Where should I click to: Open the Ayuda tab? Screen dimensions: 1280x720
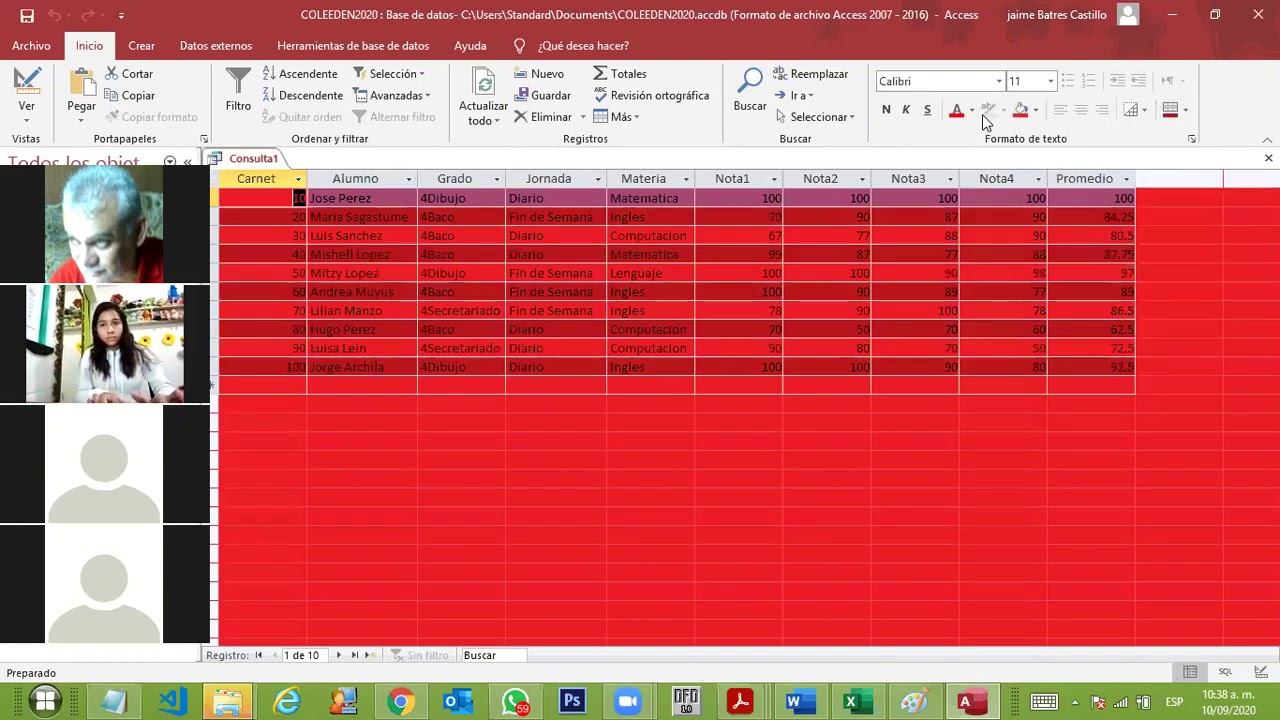[470, 46]
